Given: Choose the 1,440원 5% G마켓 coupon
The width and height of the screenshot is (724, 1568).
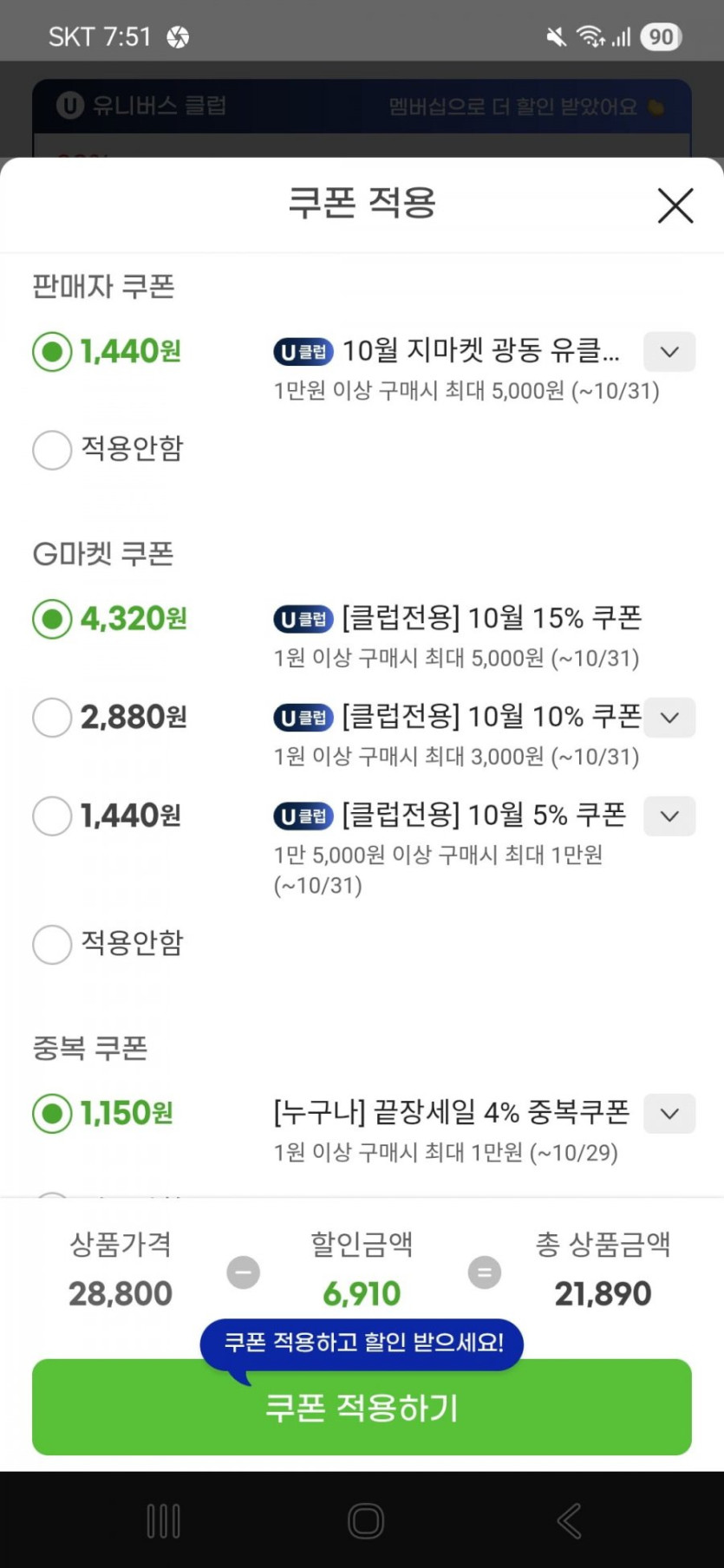Looking at the screenshot, I should [x=52, y=816].
